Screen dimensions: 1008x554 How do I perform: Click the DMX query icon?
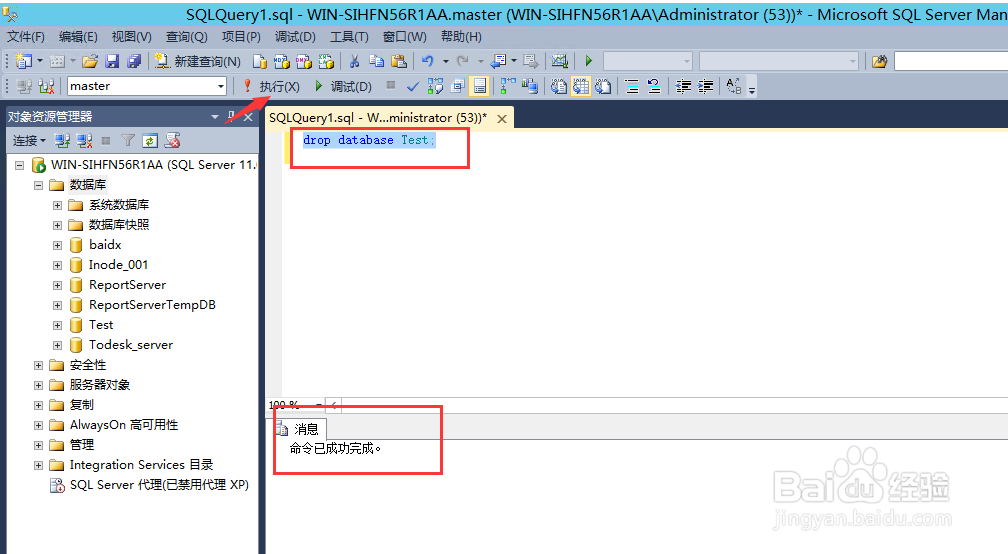[303, 61]
